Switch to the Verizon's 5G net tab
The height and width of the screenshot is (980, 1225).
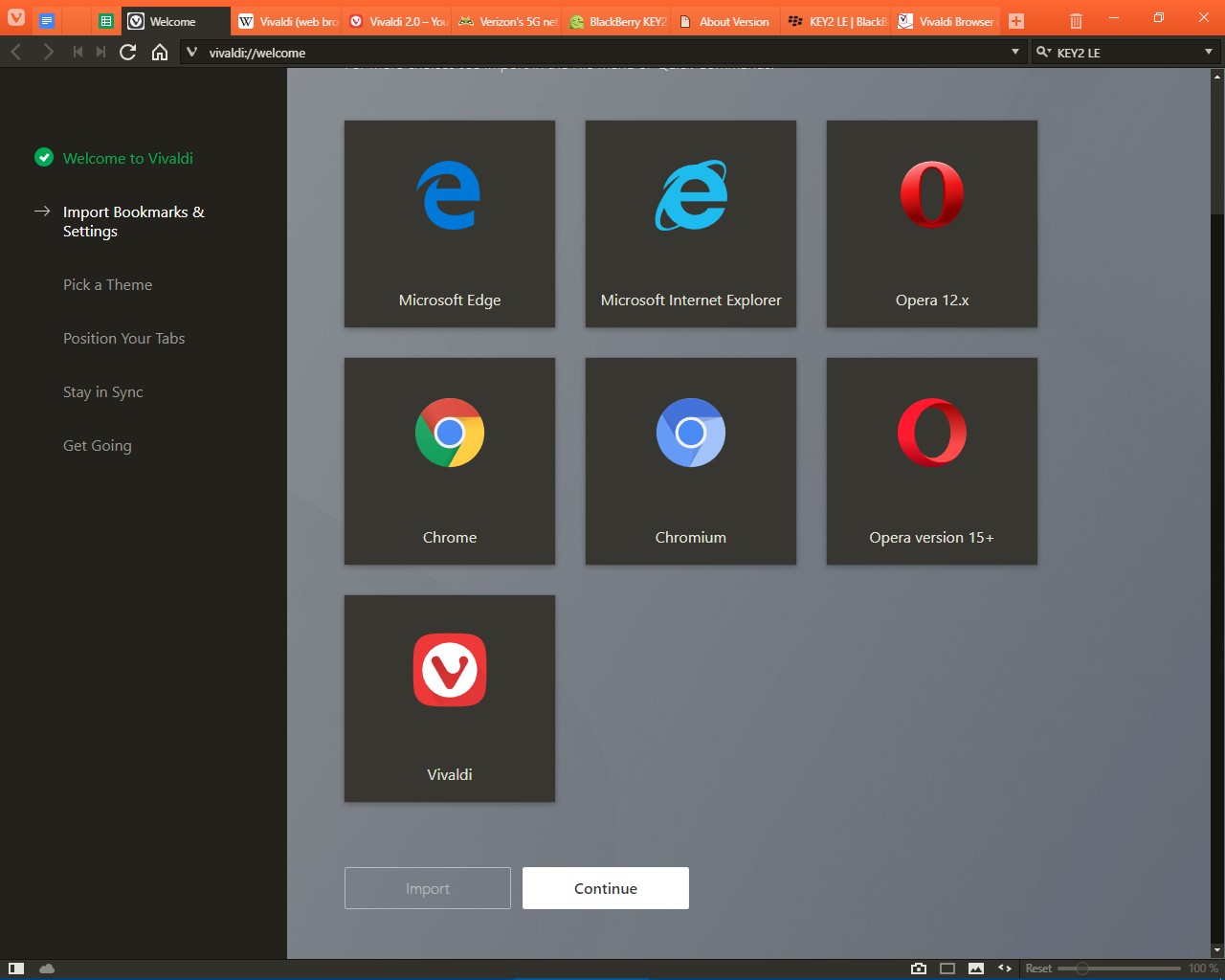point(507,20)
